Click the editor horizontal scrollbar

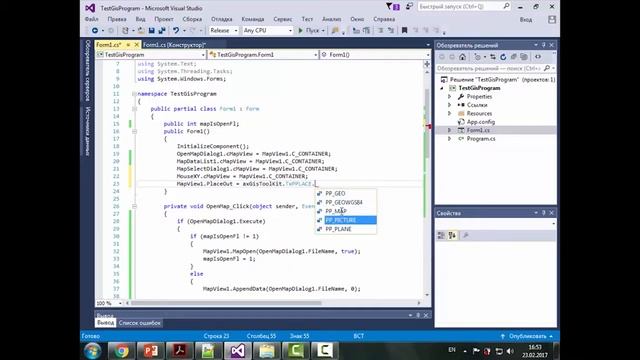click(x=274, y=303)
